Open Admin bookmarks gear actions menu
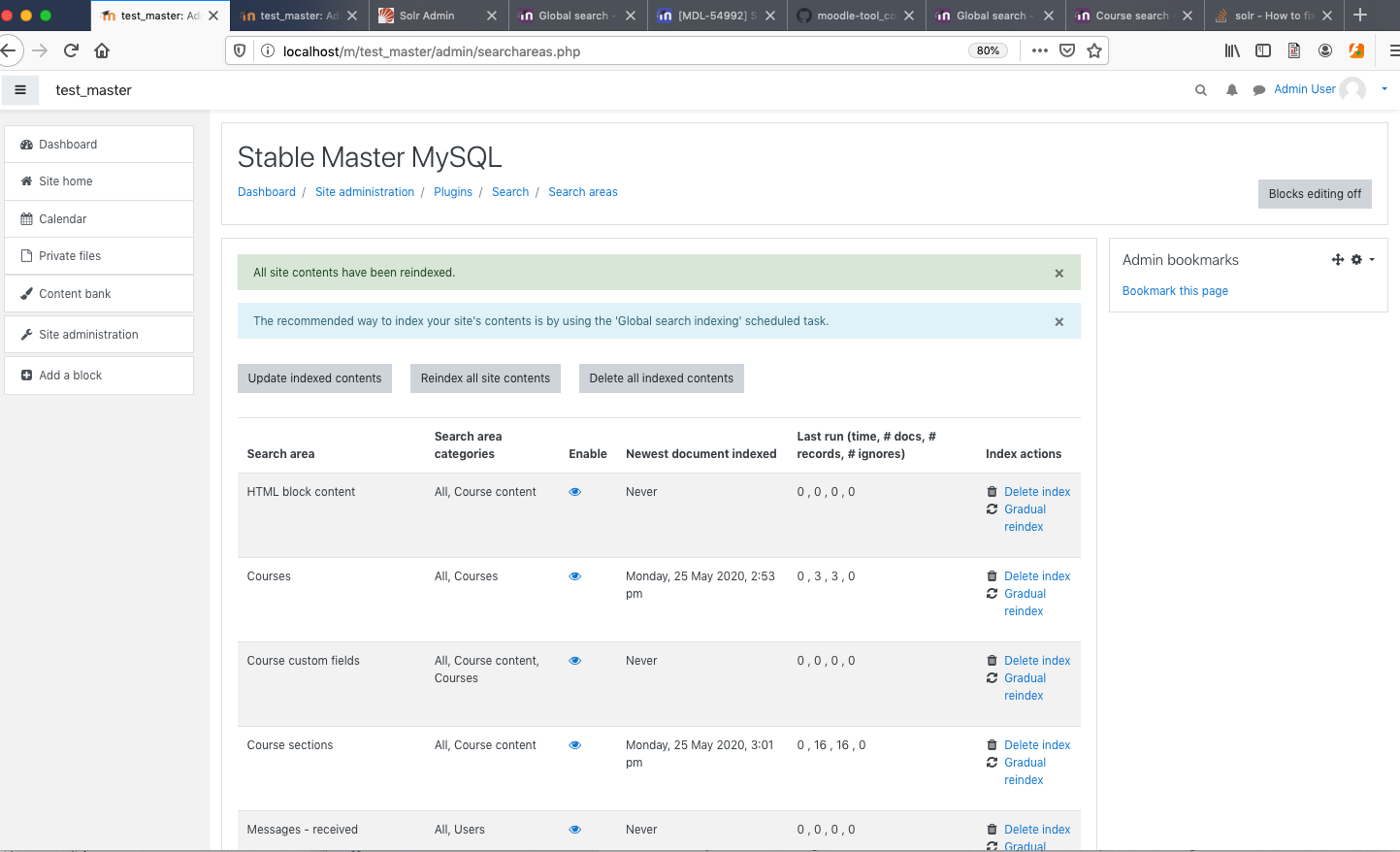 [1363, 259]
